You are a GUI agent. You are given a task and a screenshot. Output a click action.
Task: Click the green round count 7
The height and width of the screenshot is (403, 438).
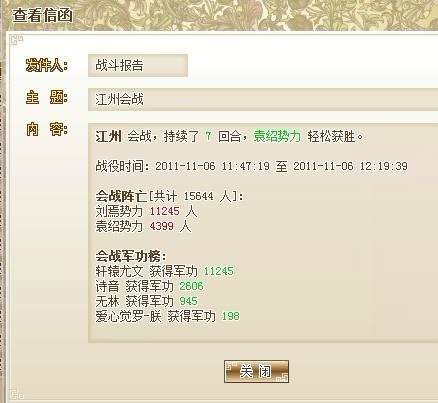pyautogui.click(x=208, y=136)
